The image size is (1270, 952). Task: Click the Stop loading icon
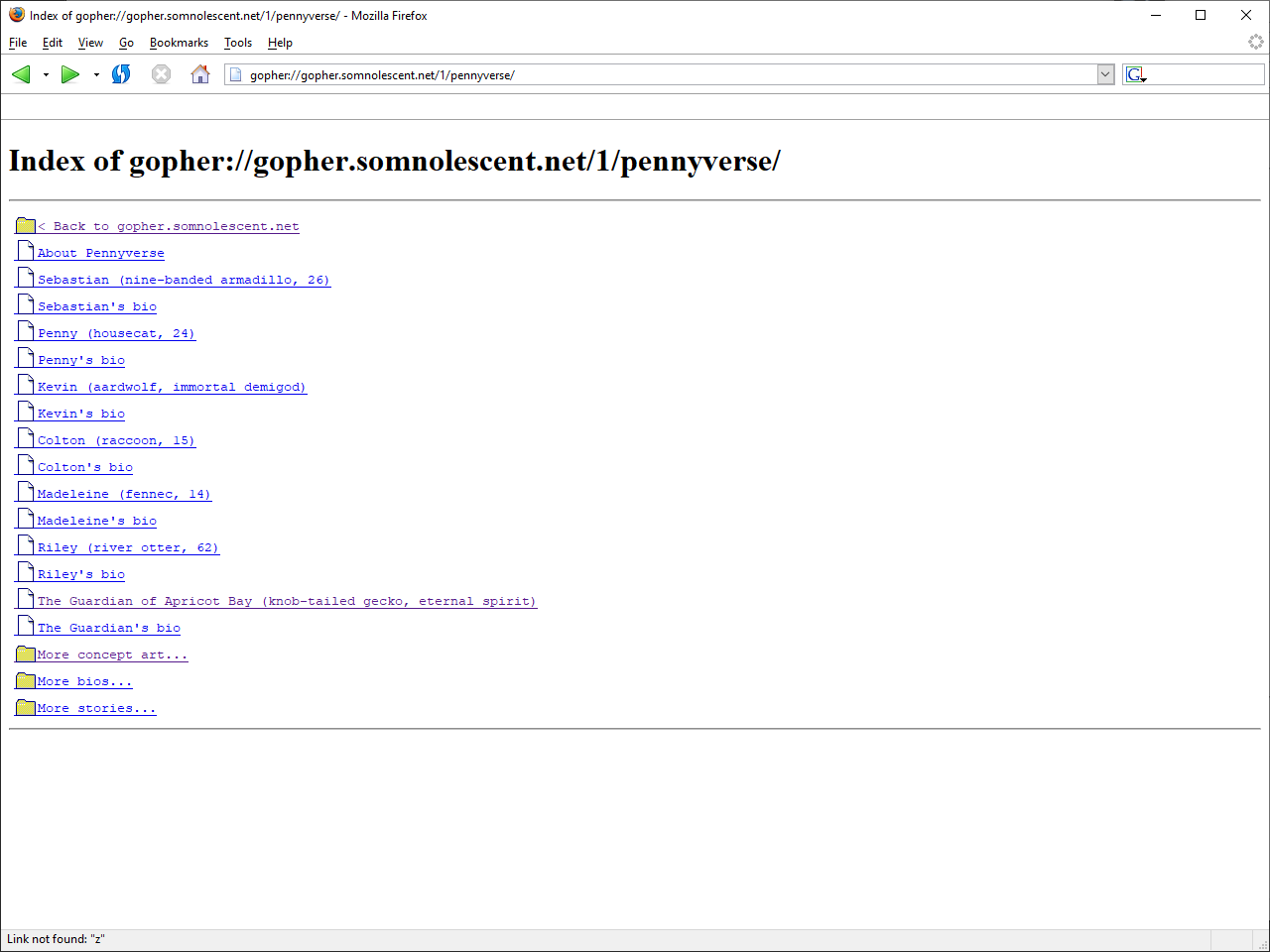161,74
